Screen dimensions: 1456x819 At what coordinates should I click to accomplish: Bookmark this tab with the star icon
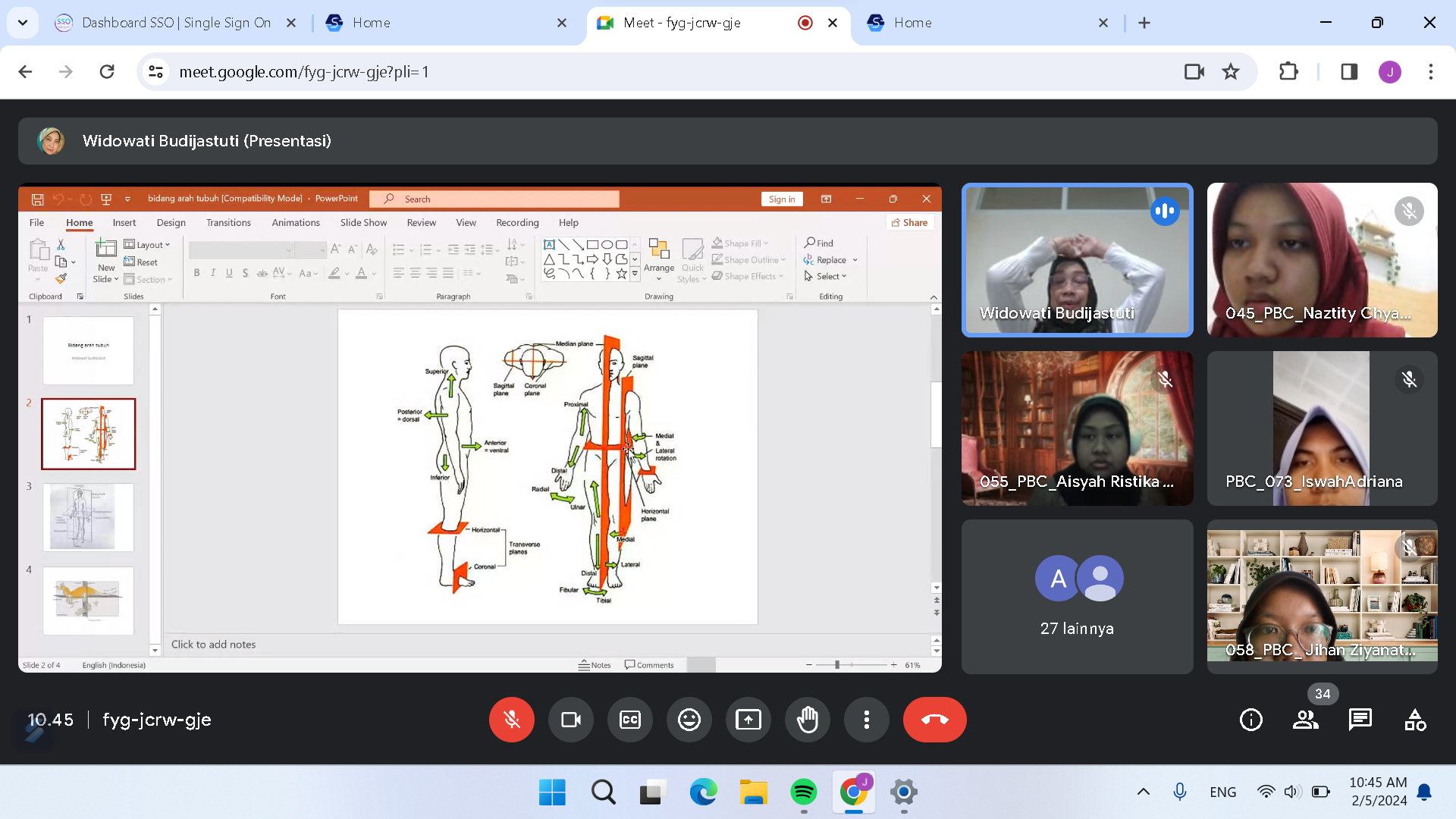pyautogui.click(x=1231, y=71)
